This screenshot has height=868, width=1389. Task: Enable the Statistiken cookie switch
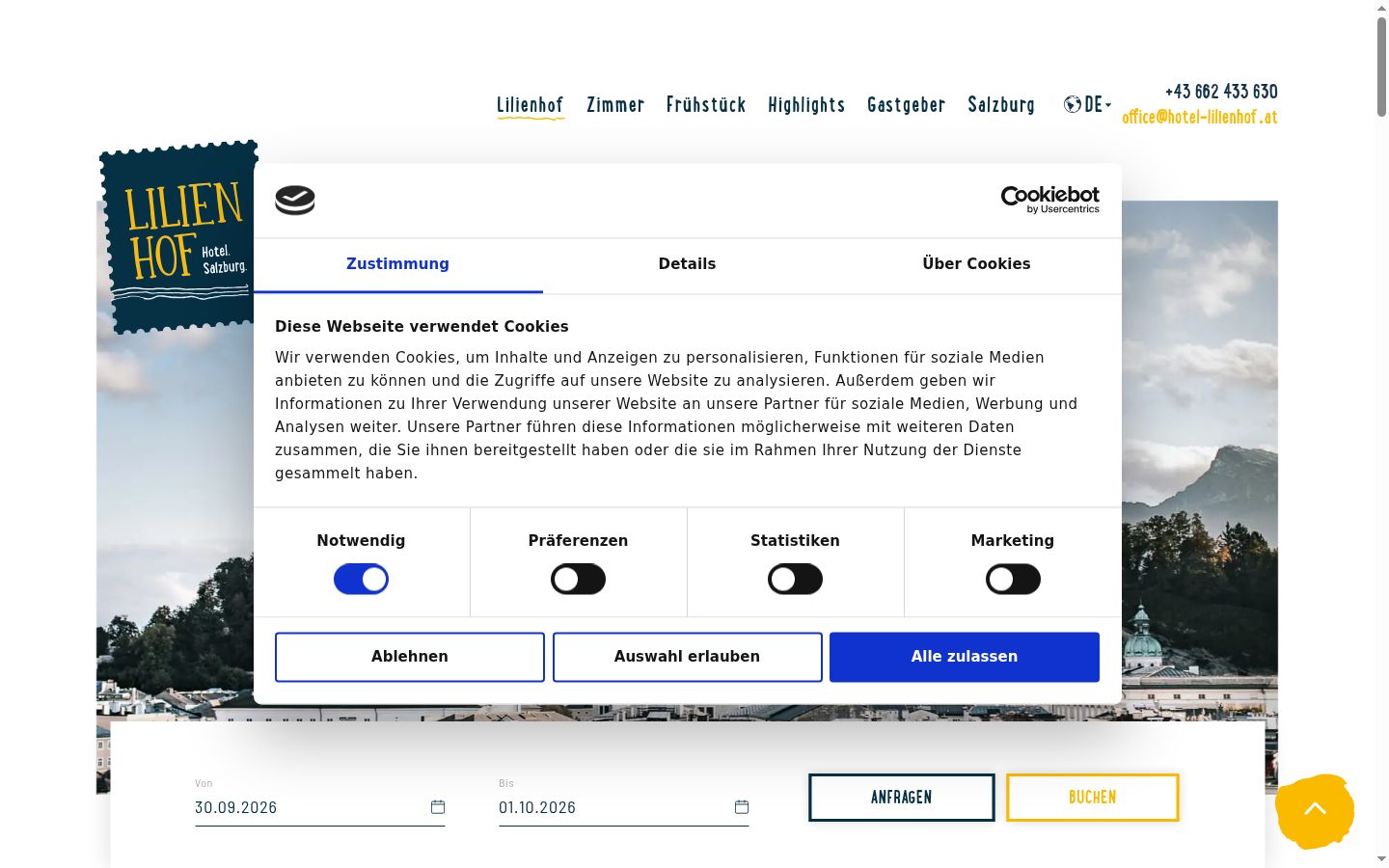[795, 580]
